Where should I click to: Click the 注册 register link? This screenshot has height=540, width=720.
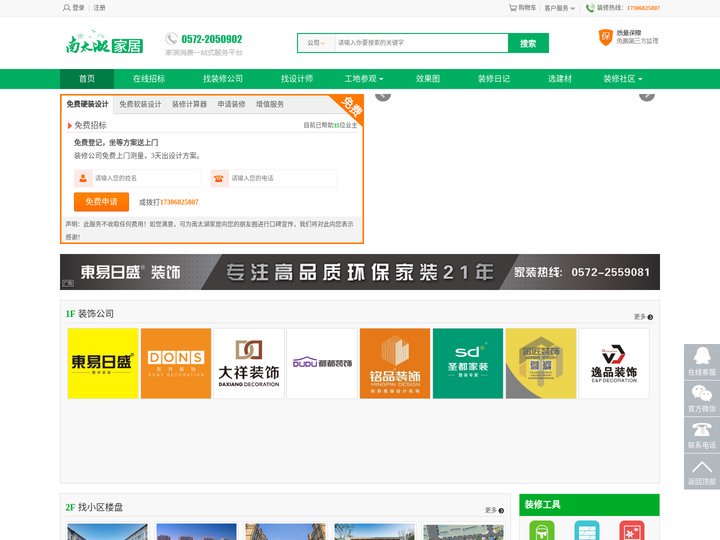pos(99,8)
